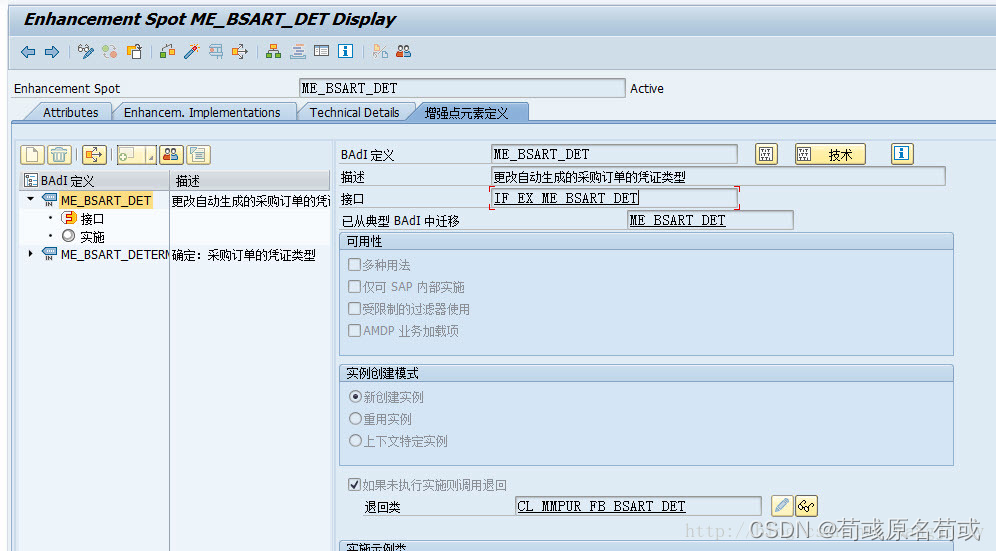Click the glasses display icon next to fallback class
The image size is (996, 551).
(x=806, y=506)
